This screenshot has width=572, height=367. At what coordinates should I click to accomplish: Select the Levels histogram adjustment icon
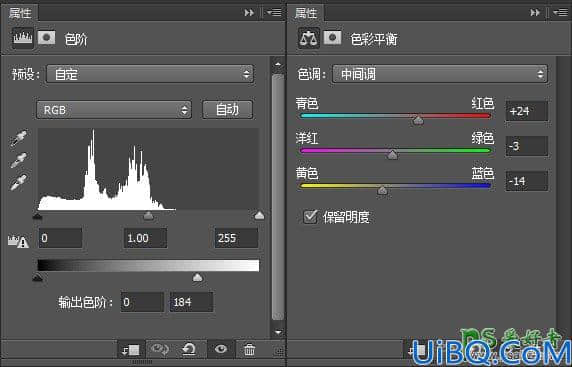coord(23,38)
